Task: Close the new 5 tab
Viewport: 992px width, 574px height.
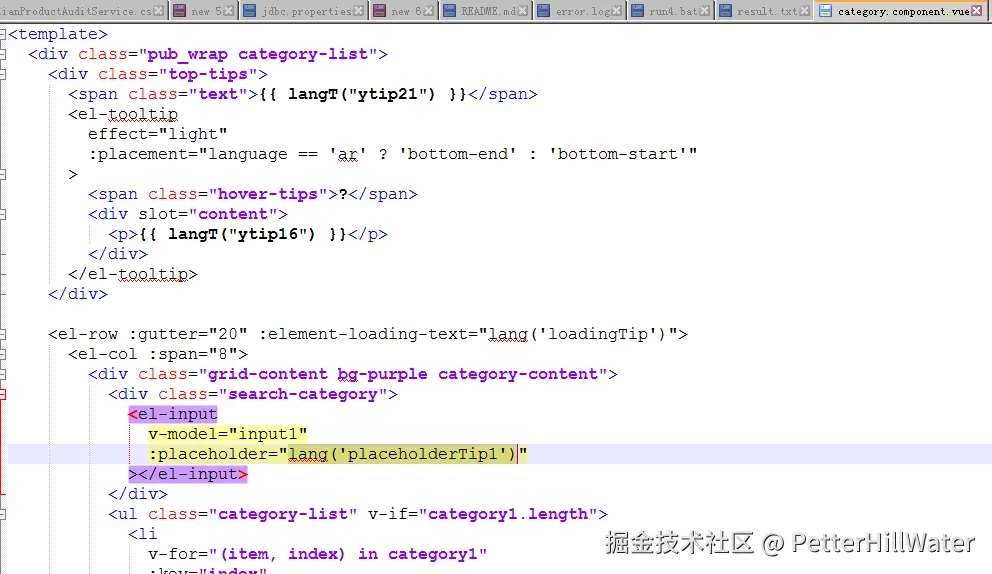Action: click(228, 11)
